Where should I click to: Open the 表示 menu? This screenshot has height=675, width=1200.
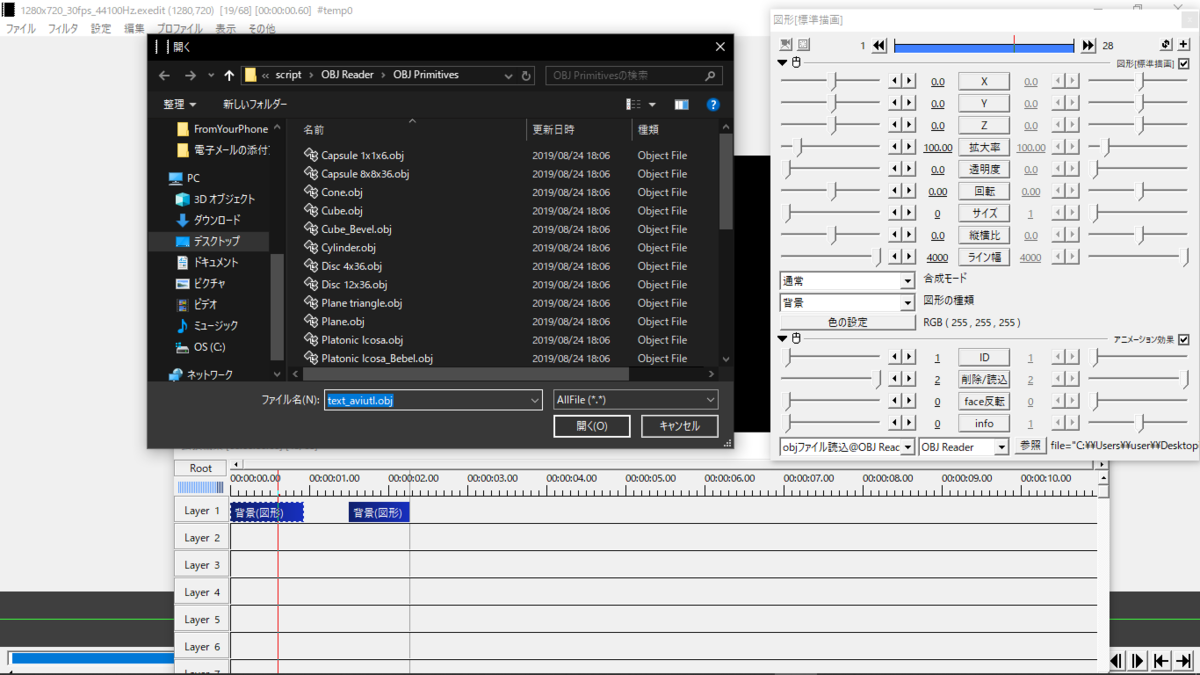click(x=226, y=29)
